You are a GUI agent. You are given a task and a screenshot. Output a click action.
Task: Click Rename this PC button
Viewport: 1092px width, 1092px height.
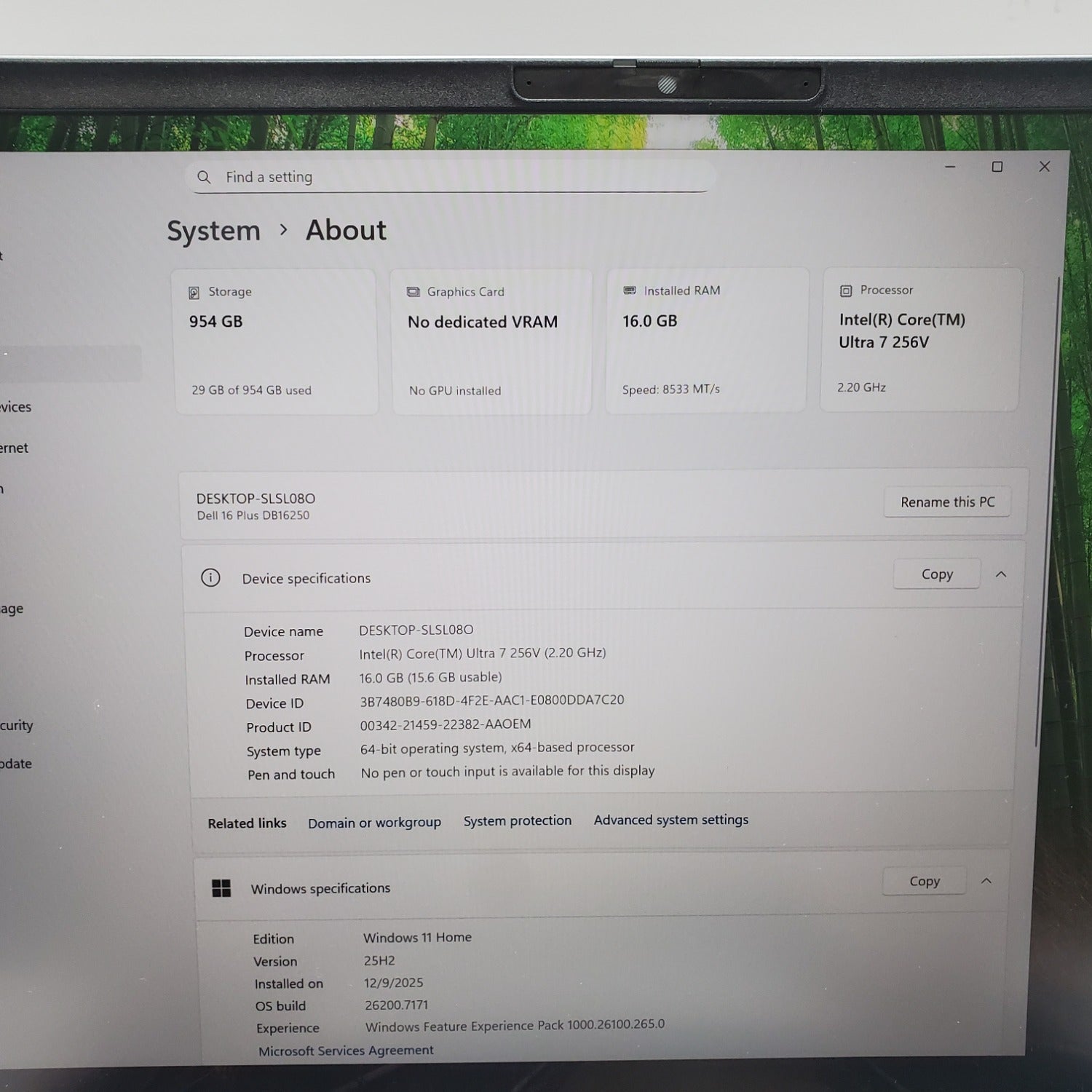click(x=947, y=502)
